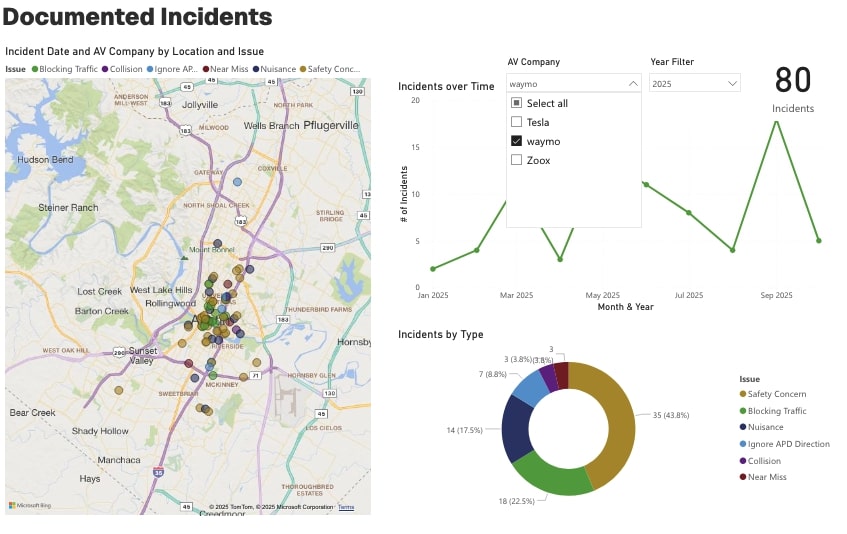Image resolution: width=847 pixels, height=534 pixels.
Task: Enable the Zoox checkbox
Action: point(517,160)
